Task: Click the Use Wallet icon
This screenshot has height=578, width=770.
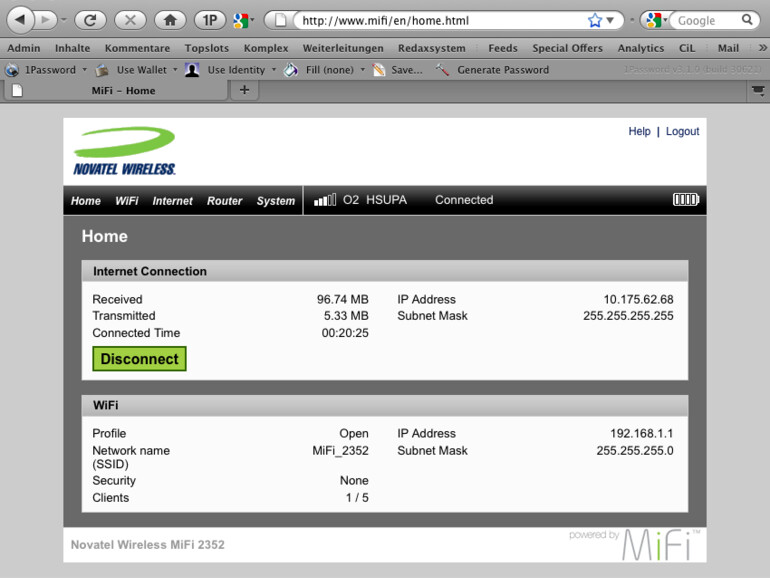Action: pyautogui.click(x=102, y=70)
